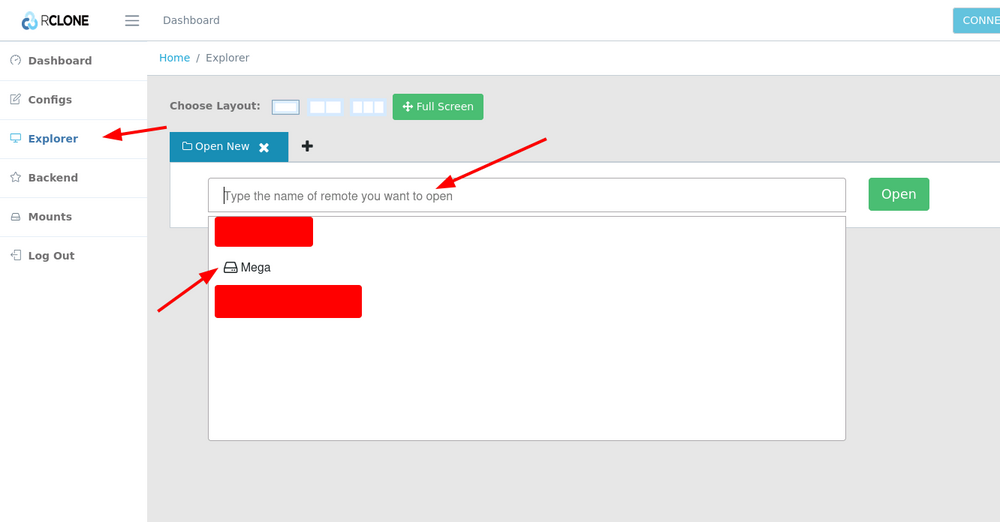Click the Backend star icon

pos(15,177)
